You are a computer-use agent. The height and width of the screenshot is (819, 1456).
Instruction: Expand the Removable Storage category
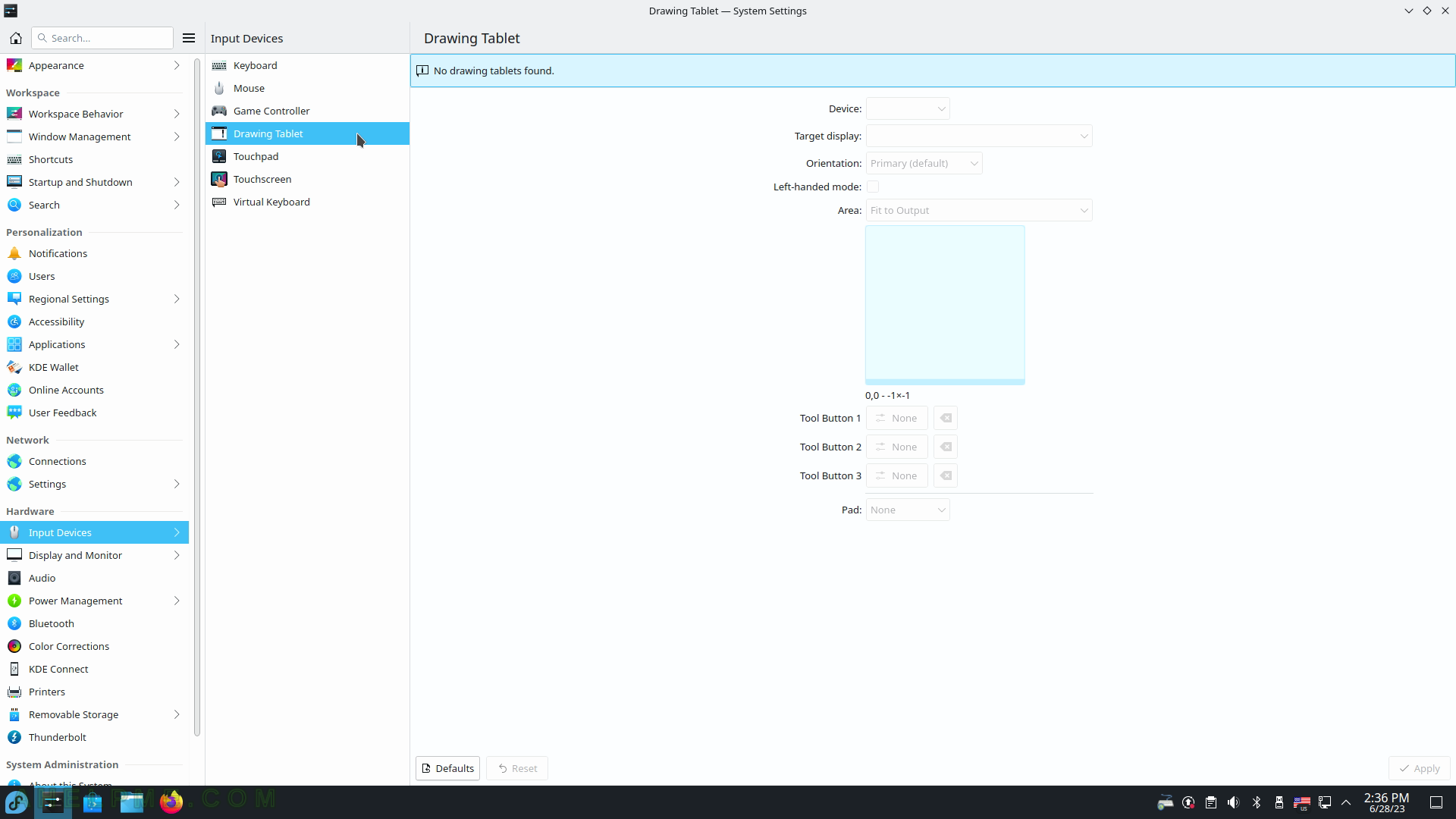(x=177, y=714)
